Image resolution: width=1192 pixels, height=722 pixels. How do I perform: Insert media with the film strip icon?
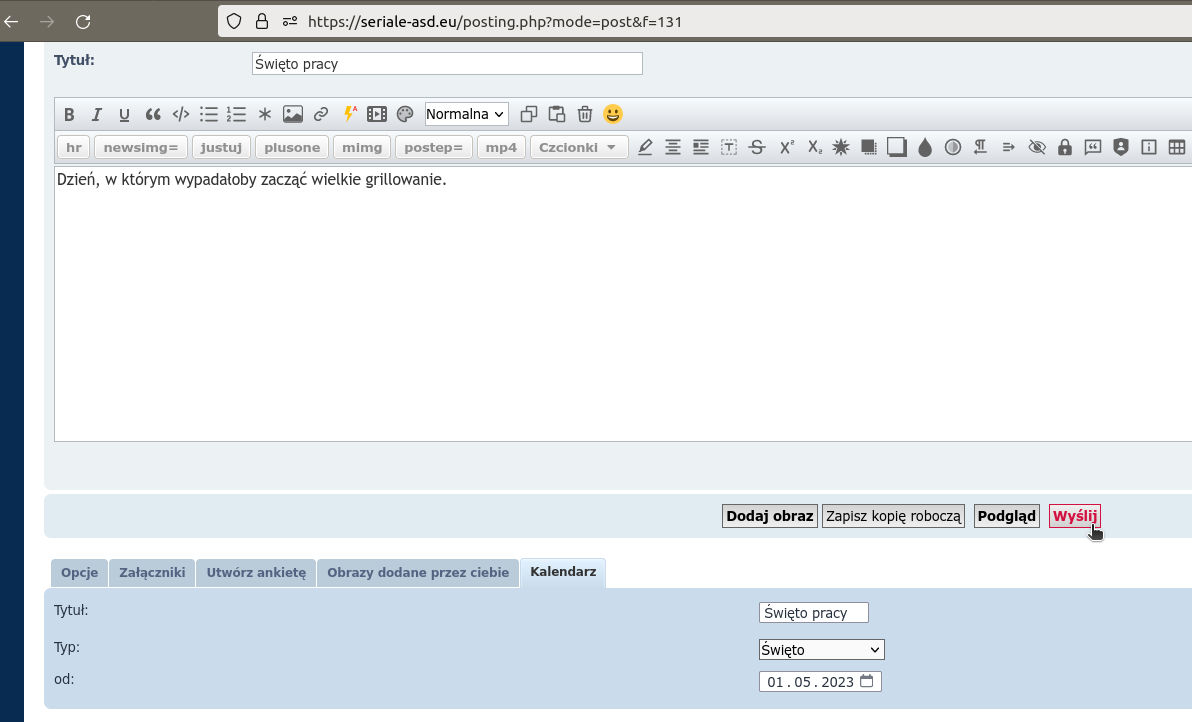pos(377,115)
